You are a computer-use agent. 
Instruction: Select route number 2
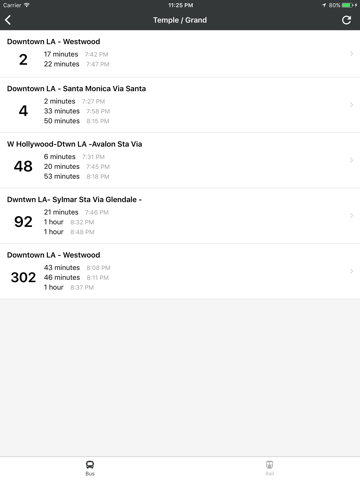pyautogui.click(x=23, y=60)
